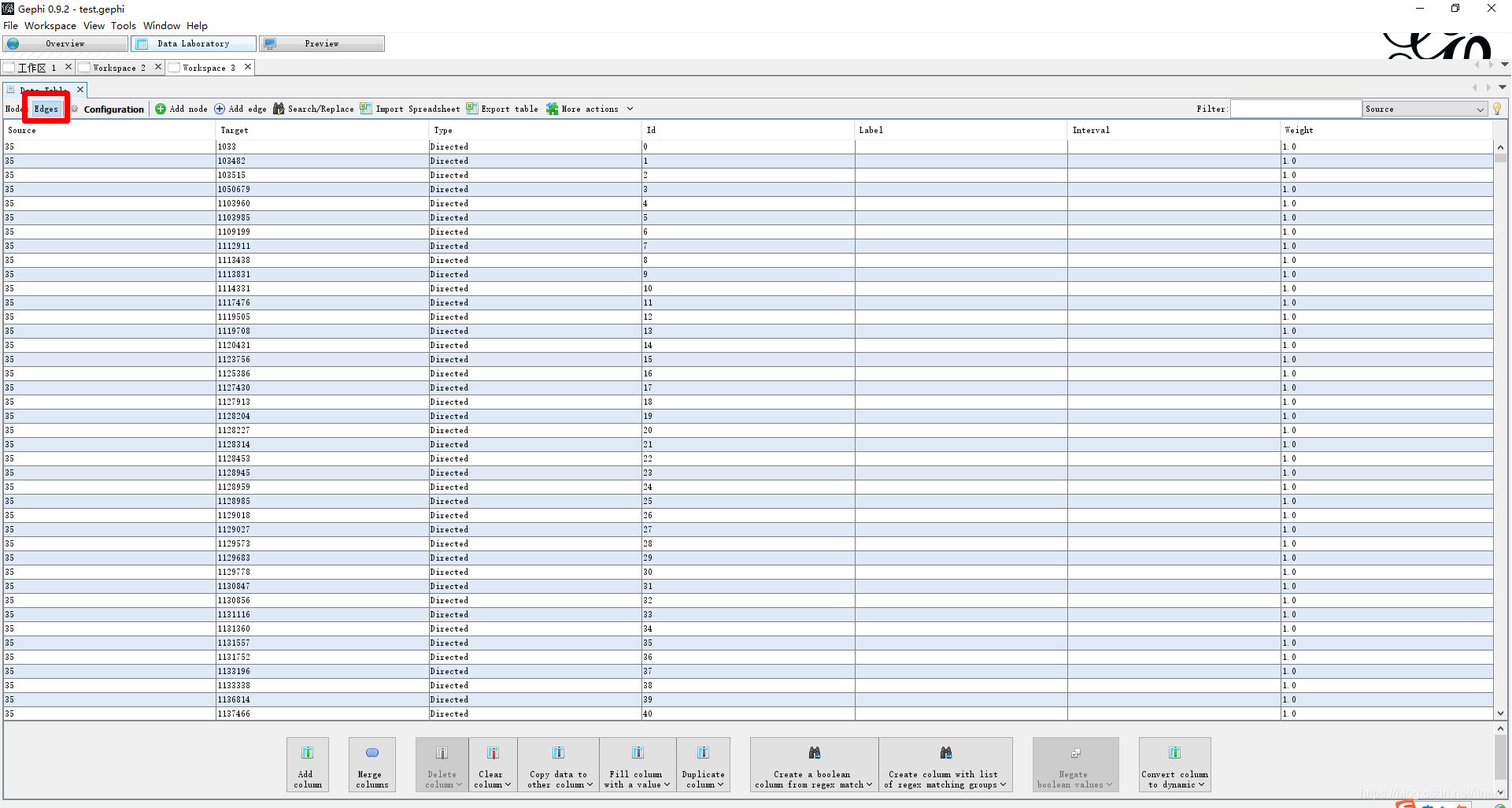Sort by the Source column header
Image resolution: width=1512 pixels, height=808 pixels.
coord(109,131)
